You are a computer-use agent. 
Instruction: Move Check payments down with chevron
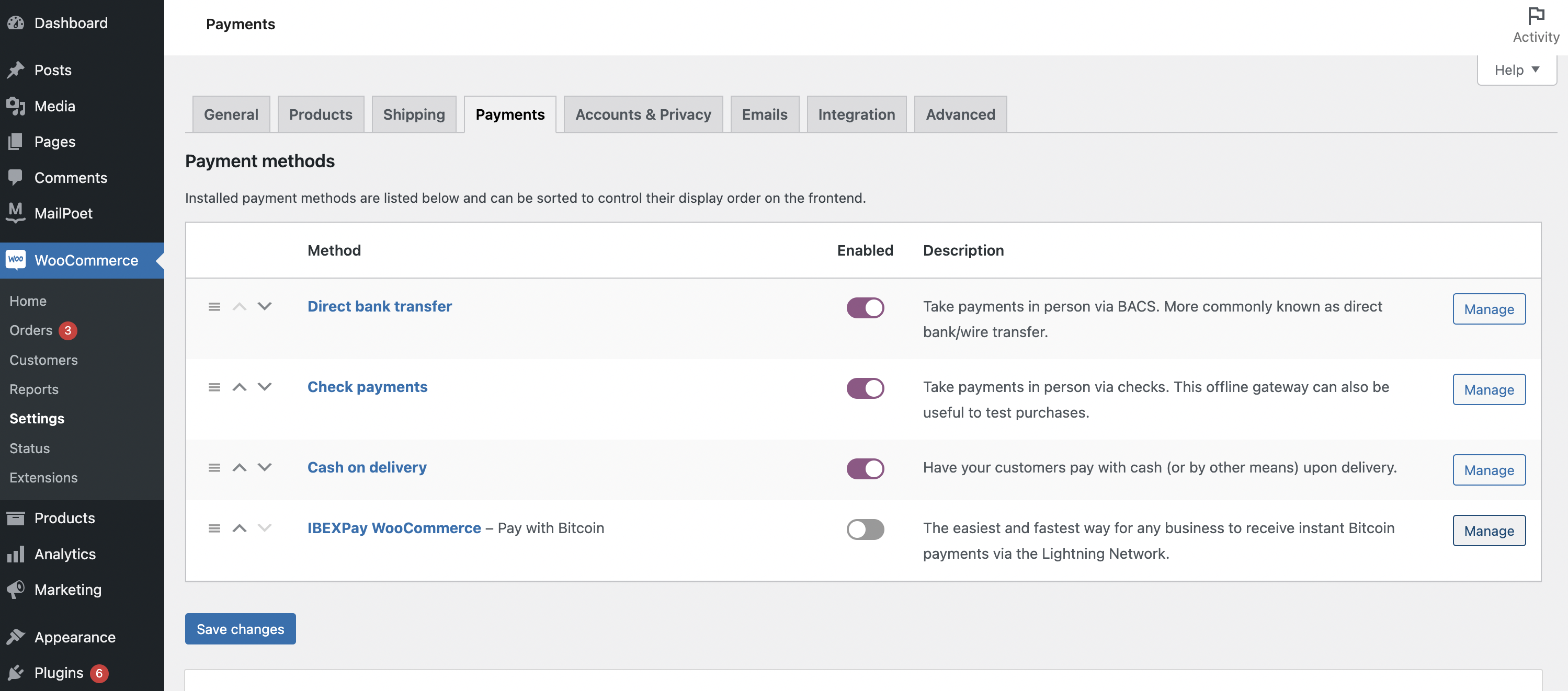click(x=264, y=387)
